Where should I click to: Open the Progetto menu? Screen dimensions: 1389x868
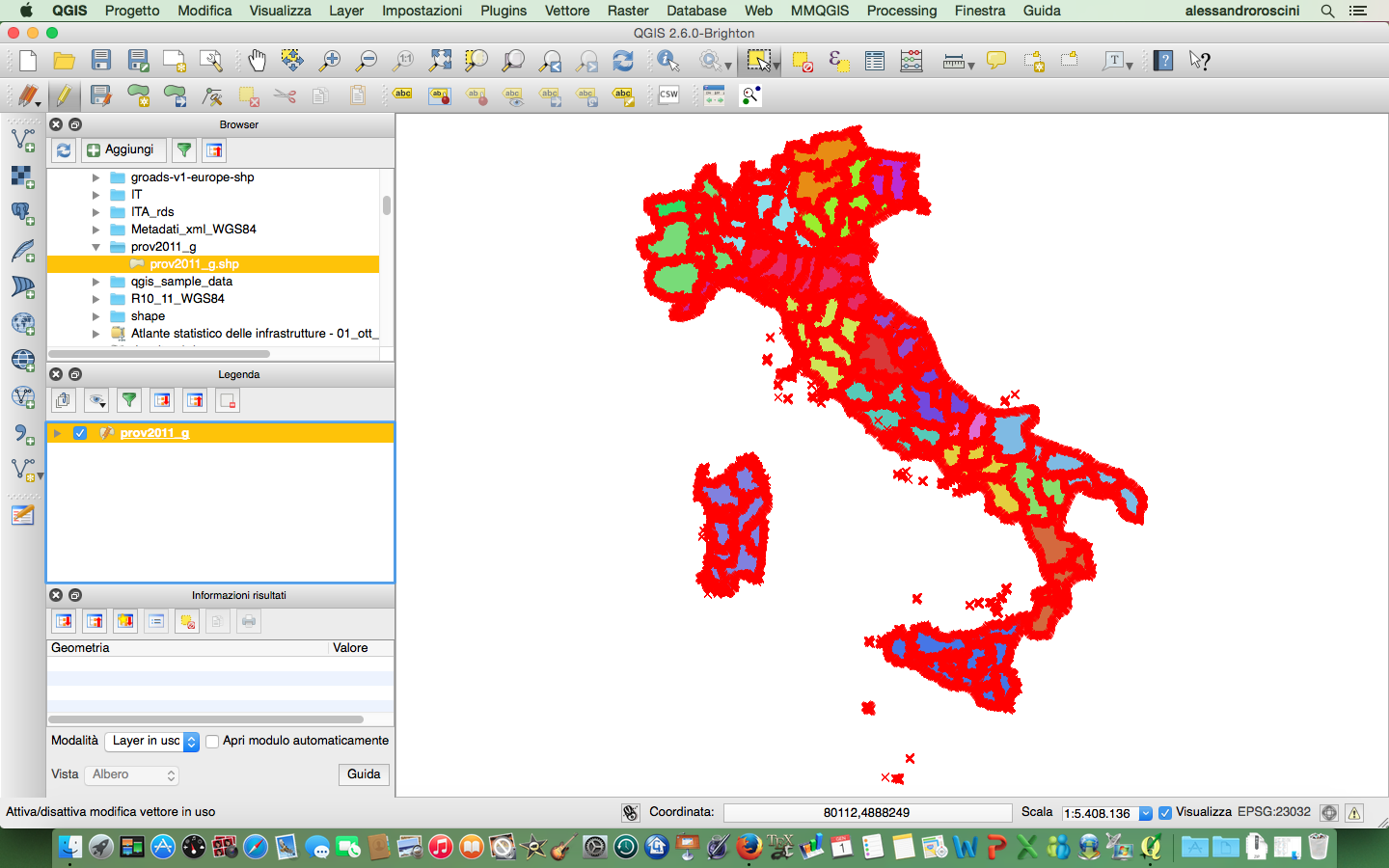(132, 11)
